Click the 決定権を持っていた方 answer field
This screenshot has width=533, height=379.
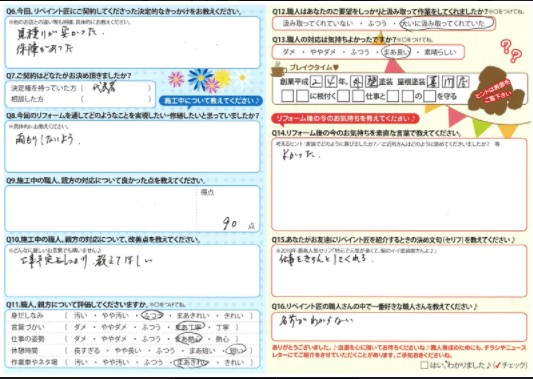(116, 88)
